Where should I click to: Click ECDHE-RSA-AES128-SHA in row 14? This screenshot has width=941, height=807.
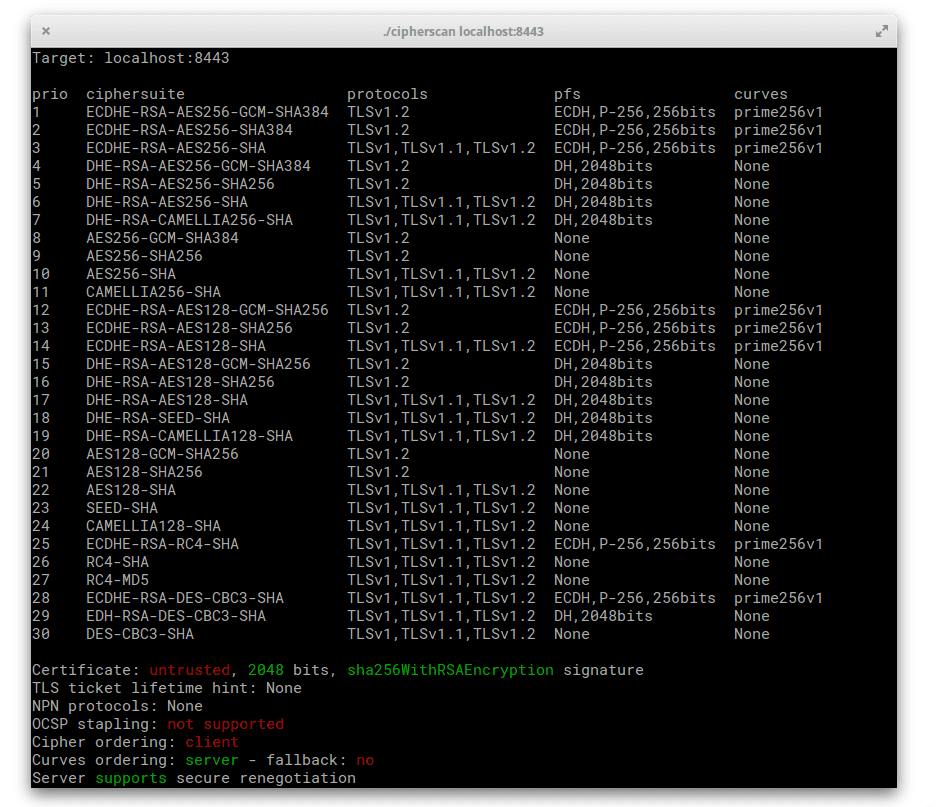176,346
